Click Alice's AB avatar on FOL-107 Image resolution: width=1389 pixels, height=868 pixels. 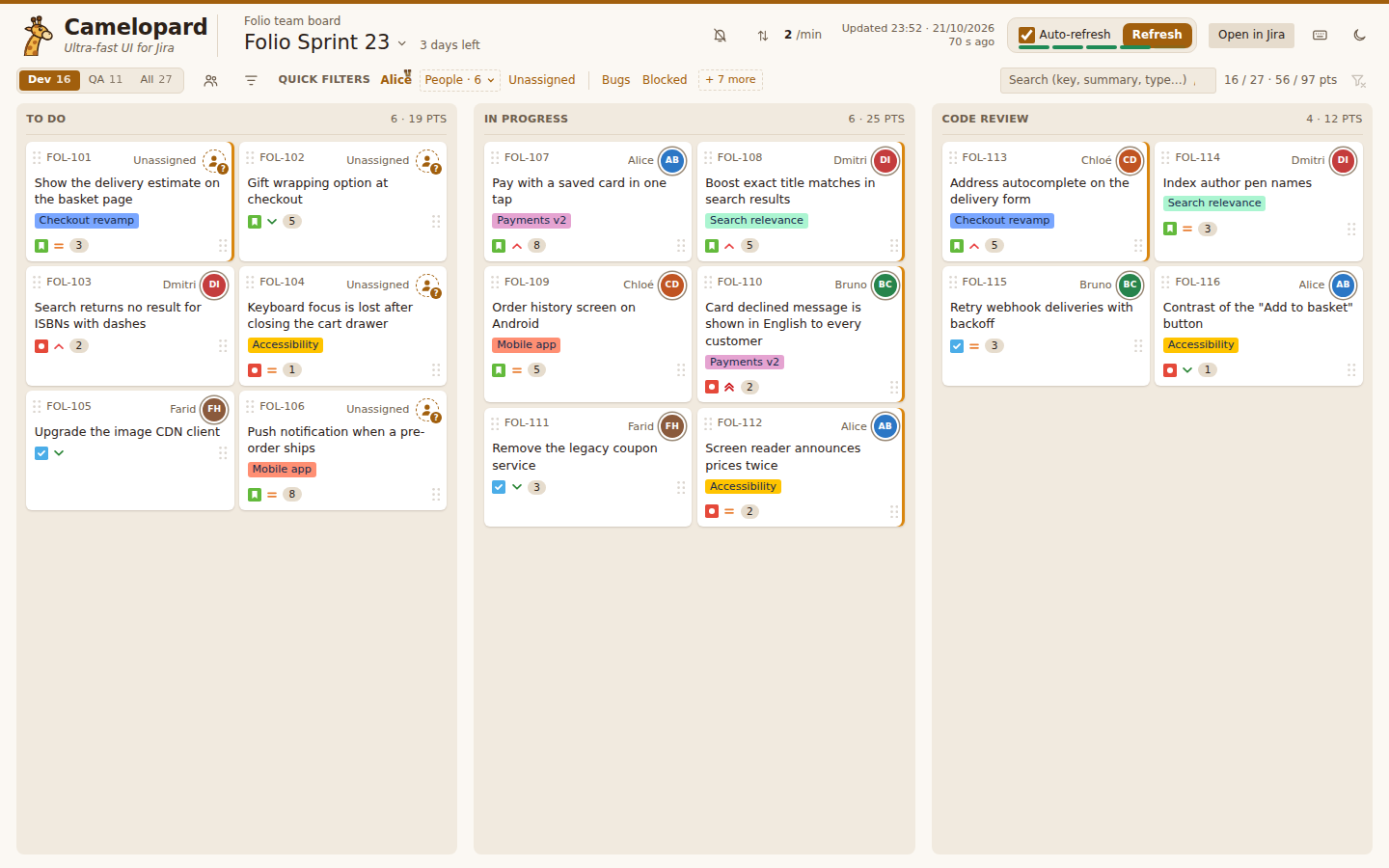672,161
